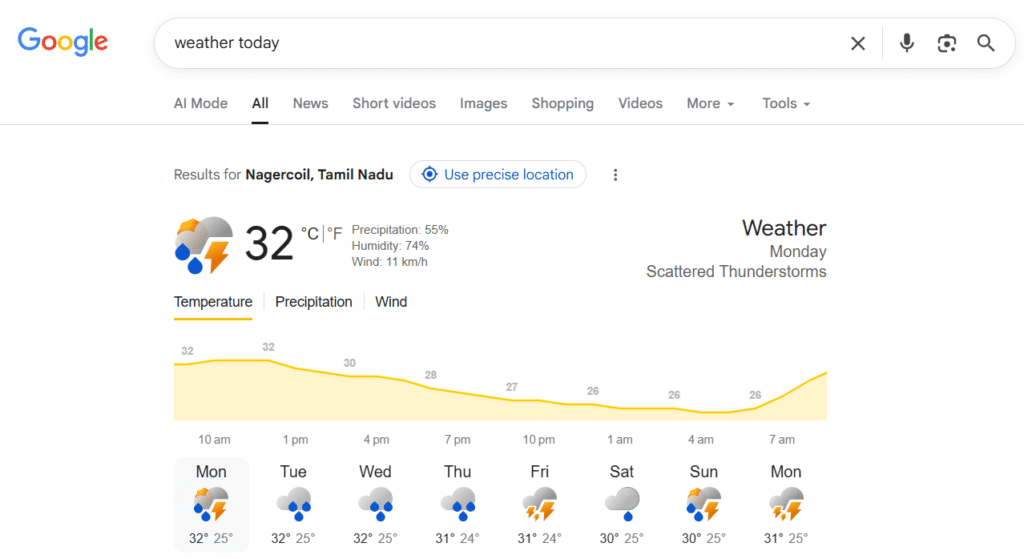Open the Tools dropdown
The image size is (1024, 559).
pos(786,104)
